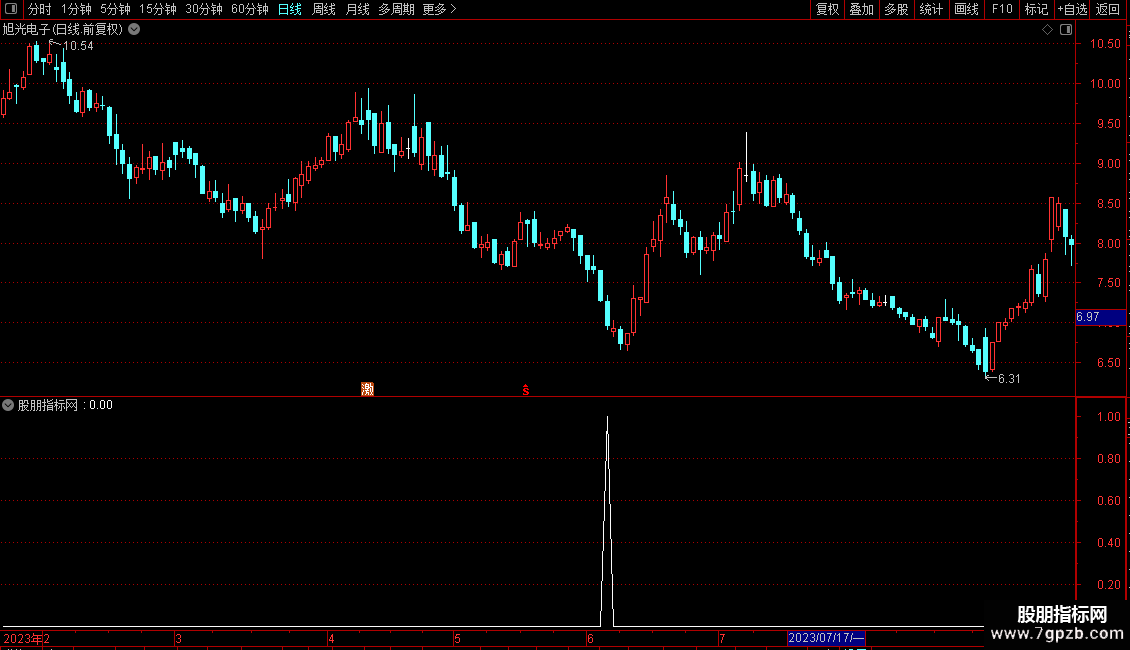
Task: Click the 叠加 overlay button
Action: pyautogui.click(x=862, y=9)
